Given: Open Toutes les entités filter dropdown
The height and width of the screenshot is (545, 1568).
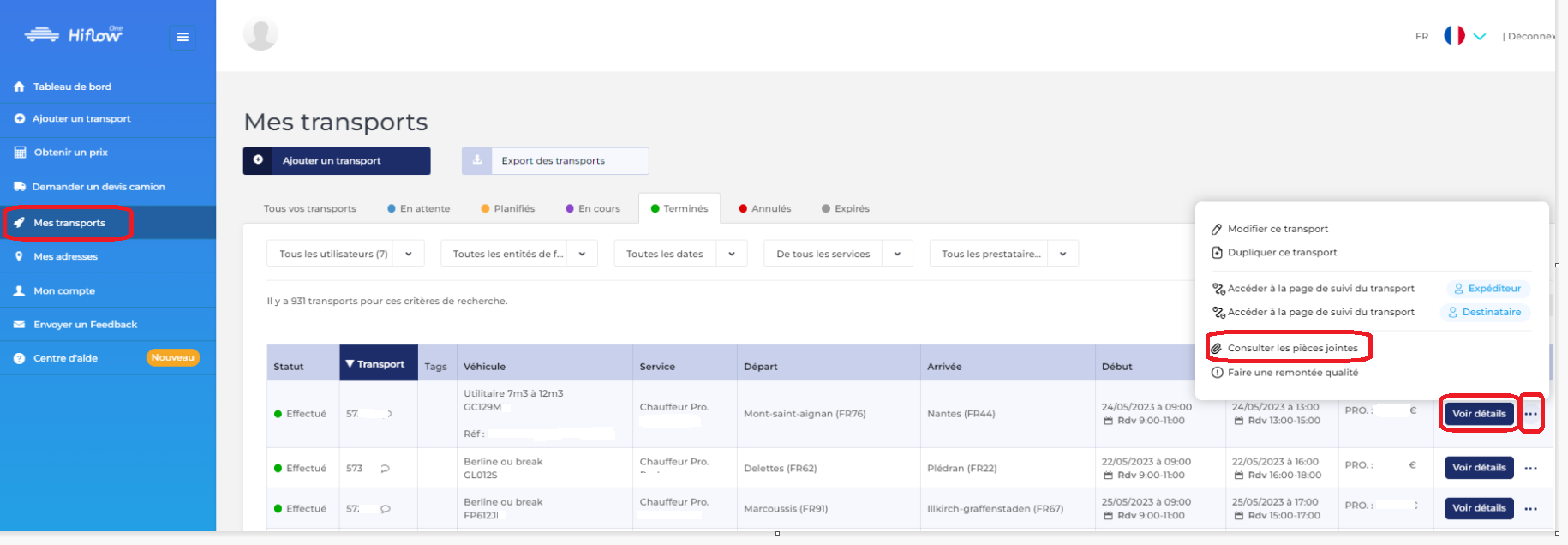Looking at the screenshot, I should click(519, 254).
